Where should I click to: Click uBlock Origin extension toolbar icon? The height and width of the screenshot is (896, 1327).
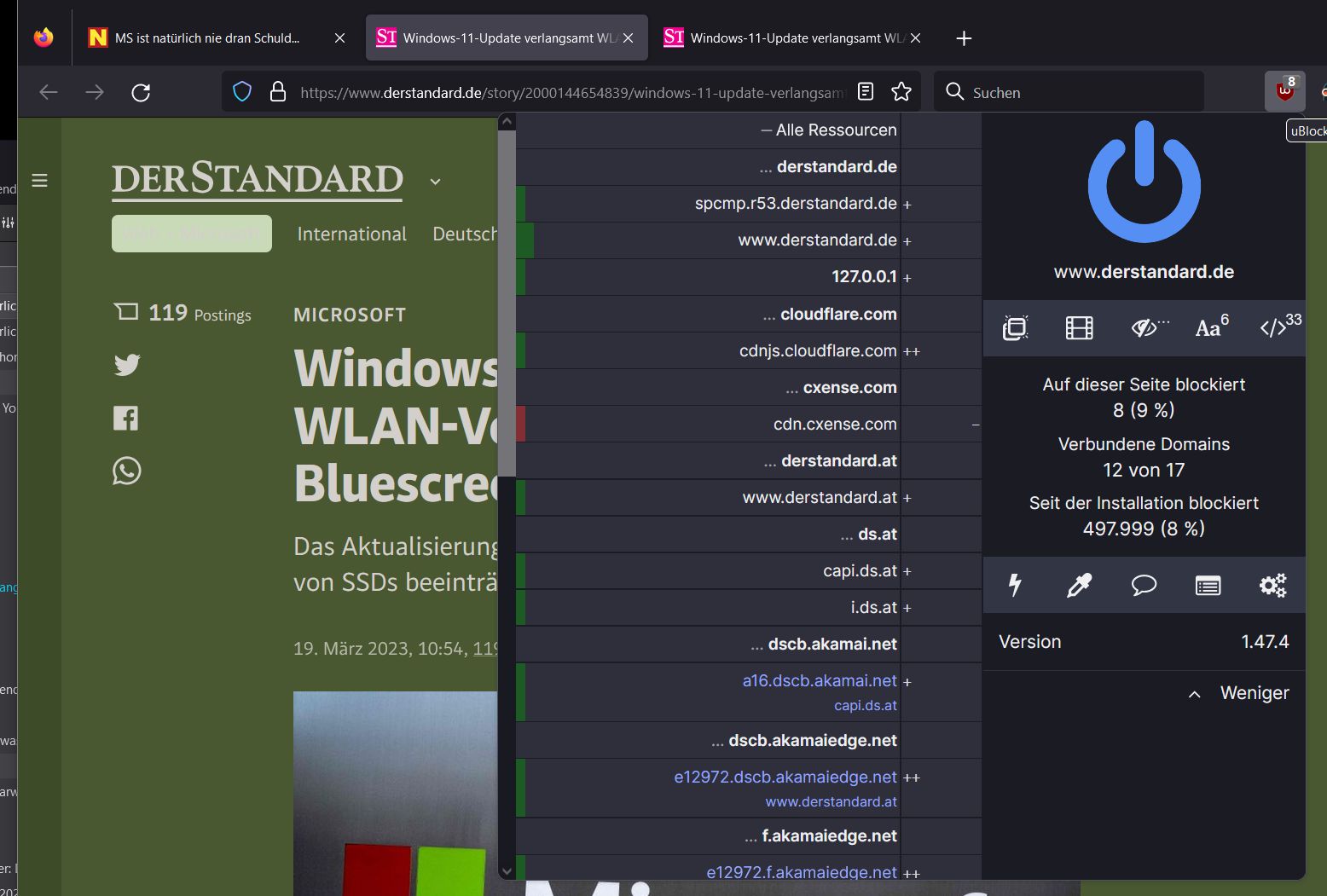coord(1285,91)
